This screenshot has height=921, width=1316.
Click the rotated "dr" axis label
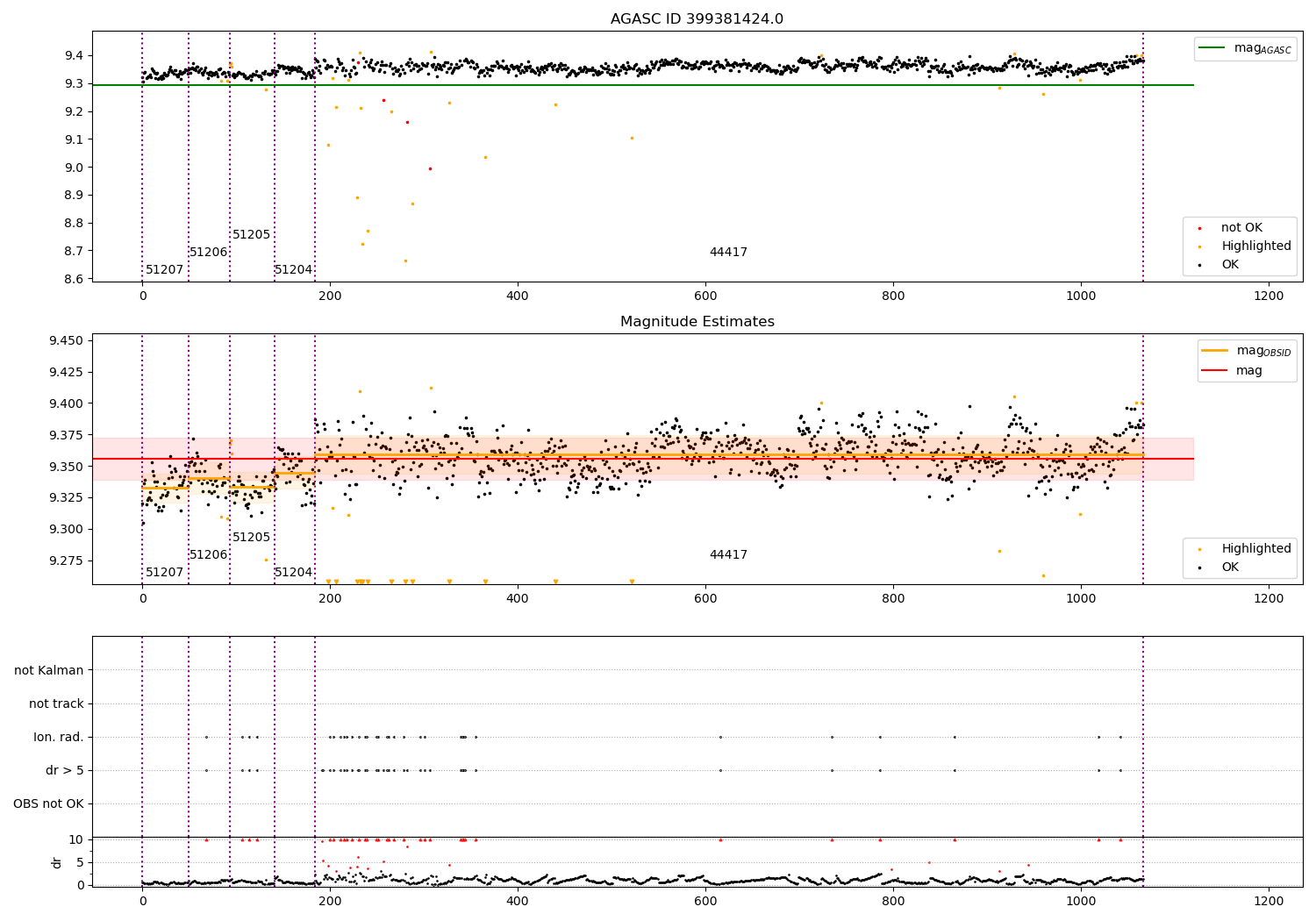57,862
